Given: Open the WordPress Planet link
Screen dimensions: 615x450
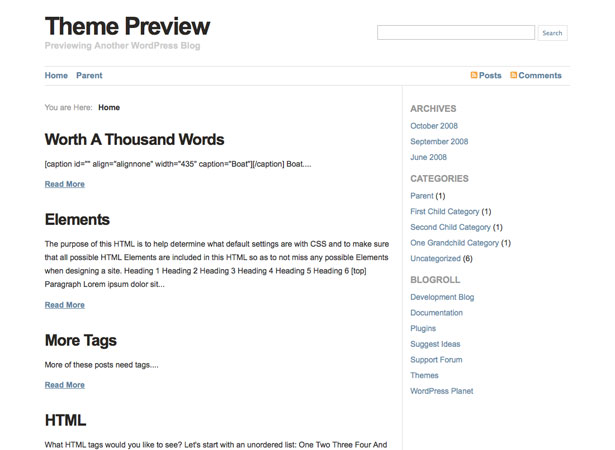Looking at the screenshot, I should pos(442,391).
